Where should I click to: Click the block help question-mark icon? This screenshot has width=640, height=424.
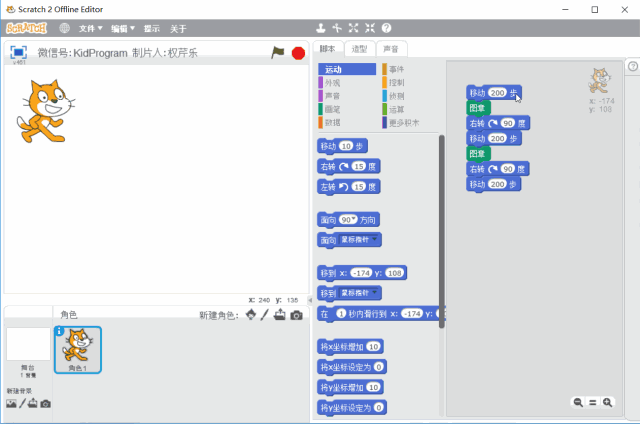coord(386,28)
